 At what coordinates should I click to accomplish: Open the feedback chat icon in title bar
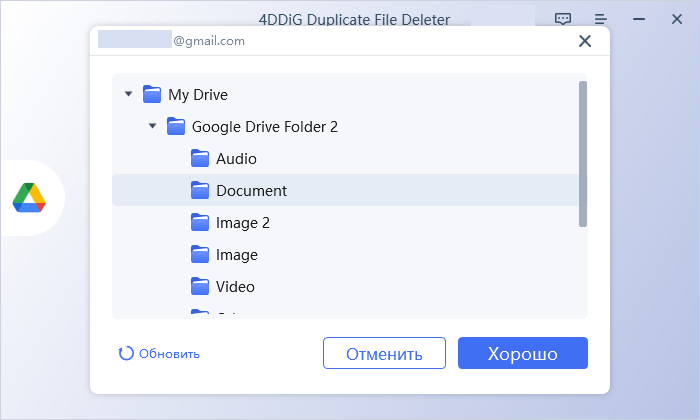pos(562,19)
